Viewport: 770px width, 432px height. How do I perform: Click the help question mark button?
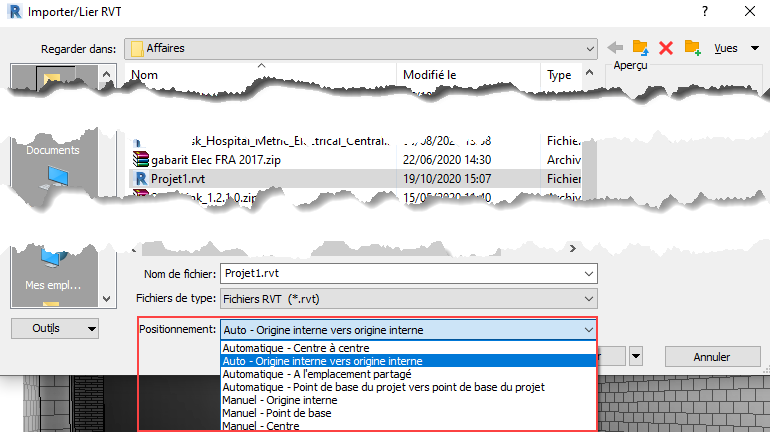[x=705, y=11]
